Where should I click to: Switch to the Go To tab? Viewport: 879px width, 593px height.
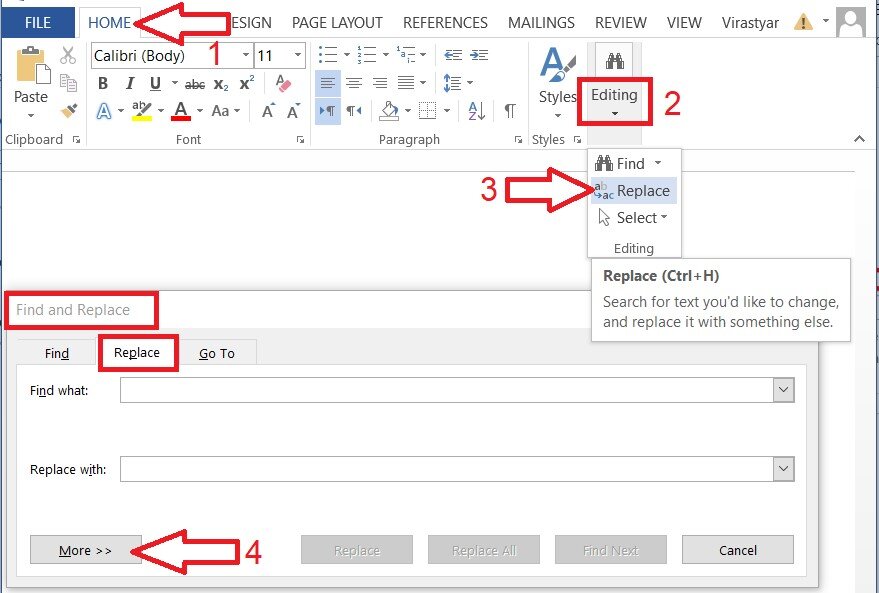click(217, 353)
